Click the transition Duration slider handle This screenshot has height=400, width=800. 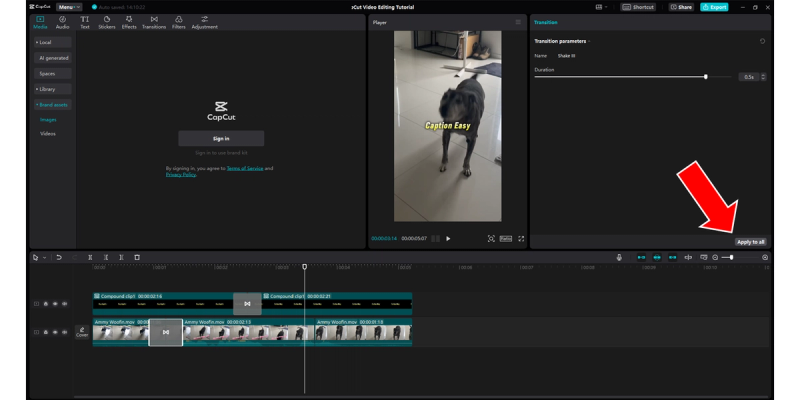point(706,76)
